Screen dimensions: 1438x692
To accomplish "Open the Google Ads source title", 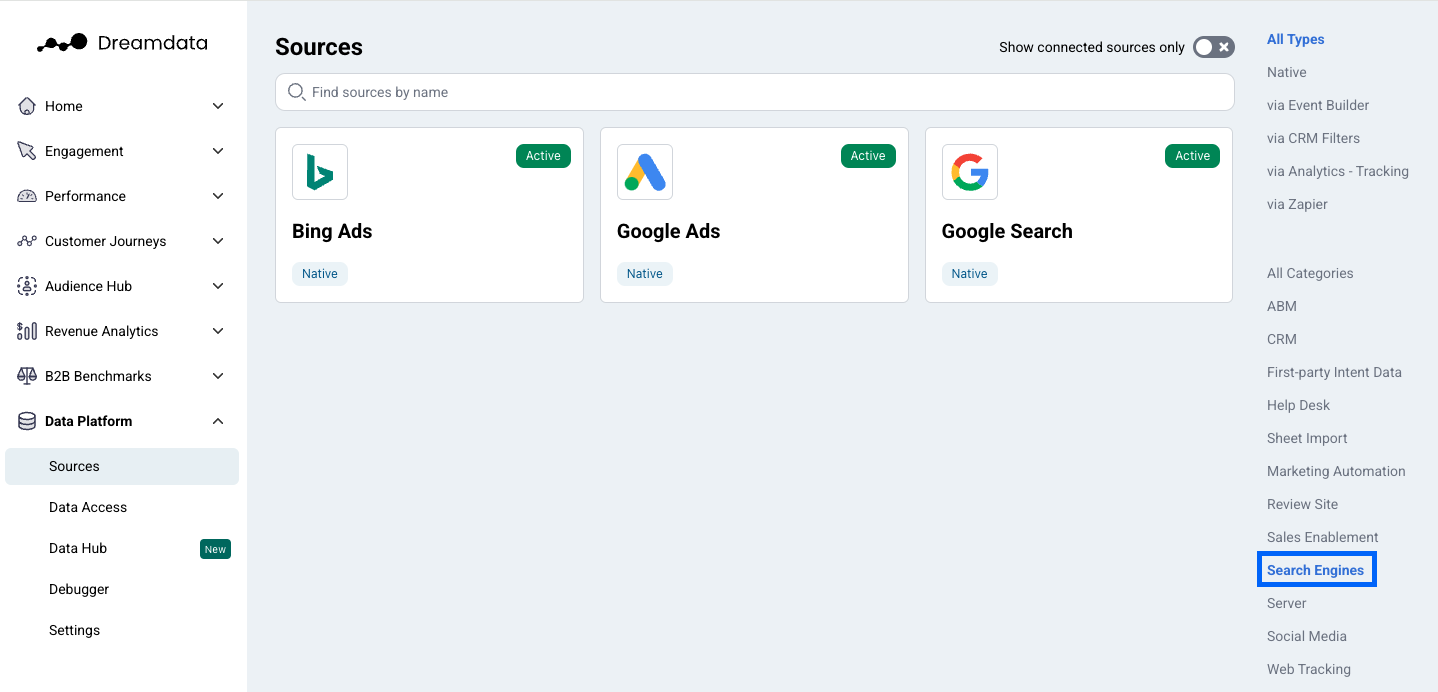I will [668, 231].
